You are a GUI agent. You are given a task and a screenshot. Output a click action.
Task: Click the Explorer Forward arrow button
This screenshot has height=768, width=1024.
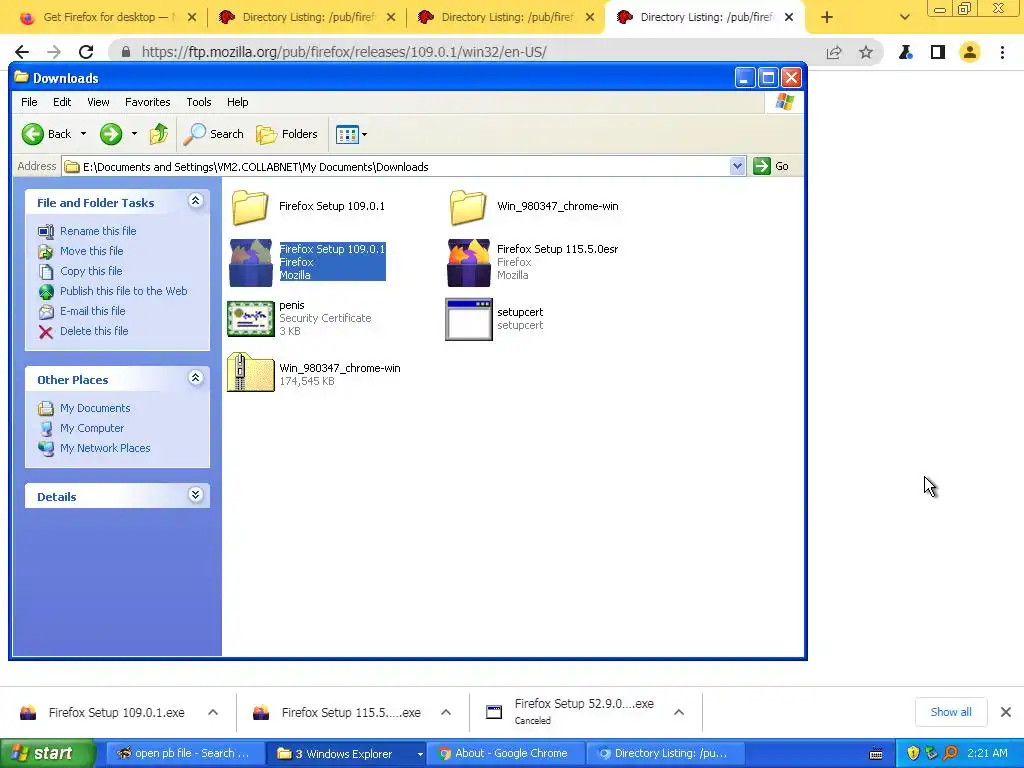[x=111, y=134]
